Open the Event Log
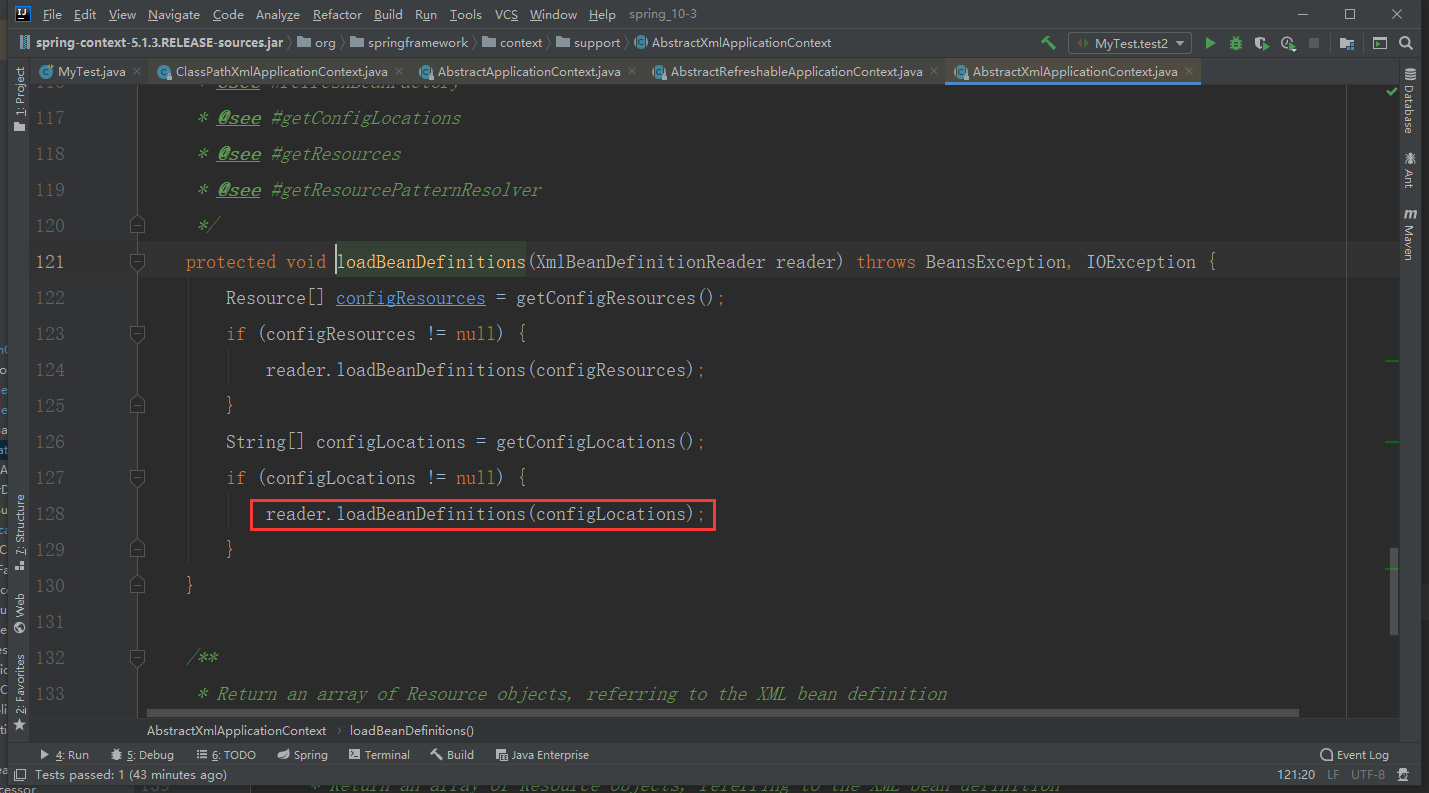 click(1354, 755)
